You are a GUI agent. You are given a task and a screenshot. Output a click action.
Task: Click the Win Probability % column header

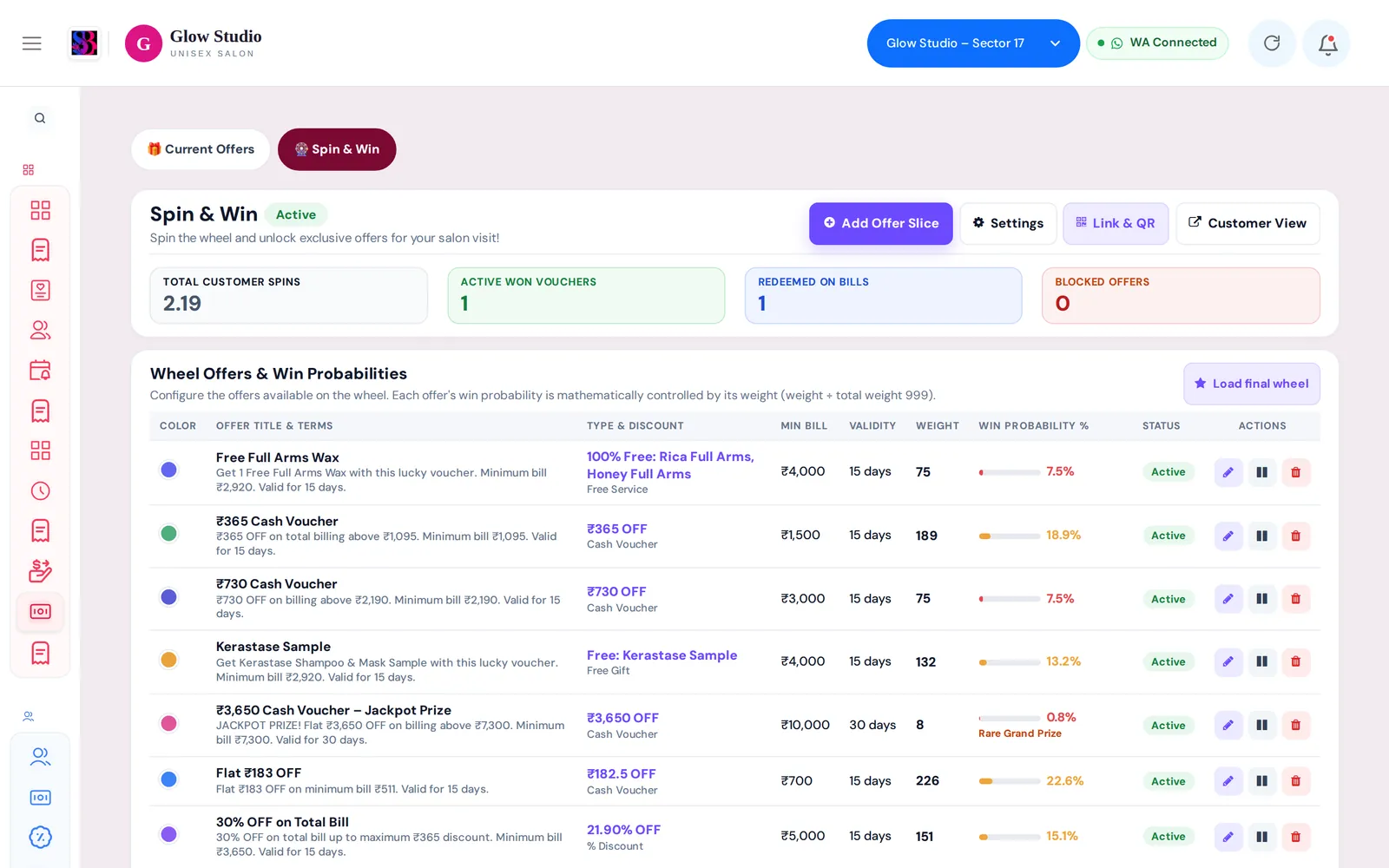pyautogui.click(x=1033, y=426)
